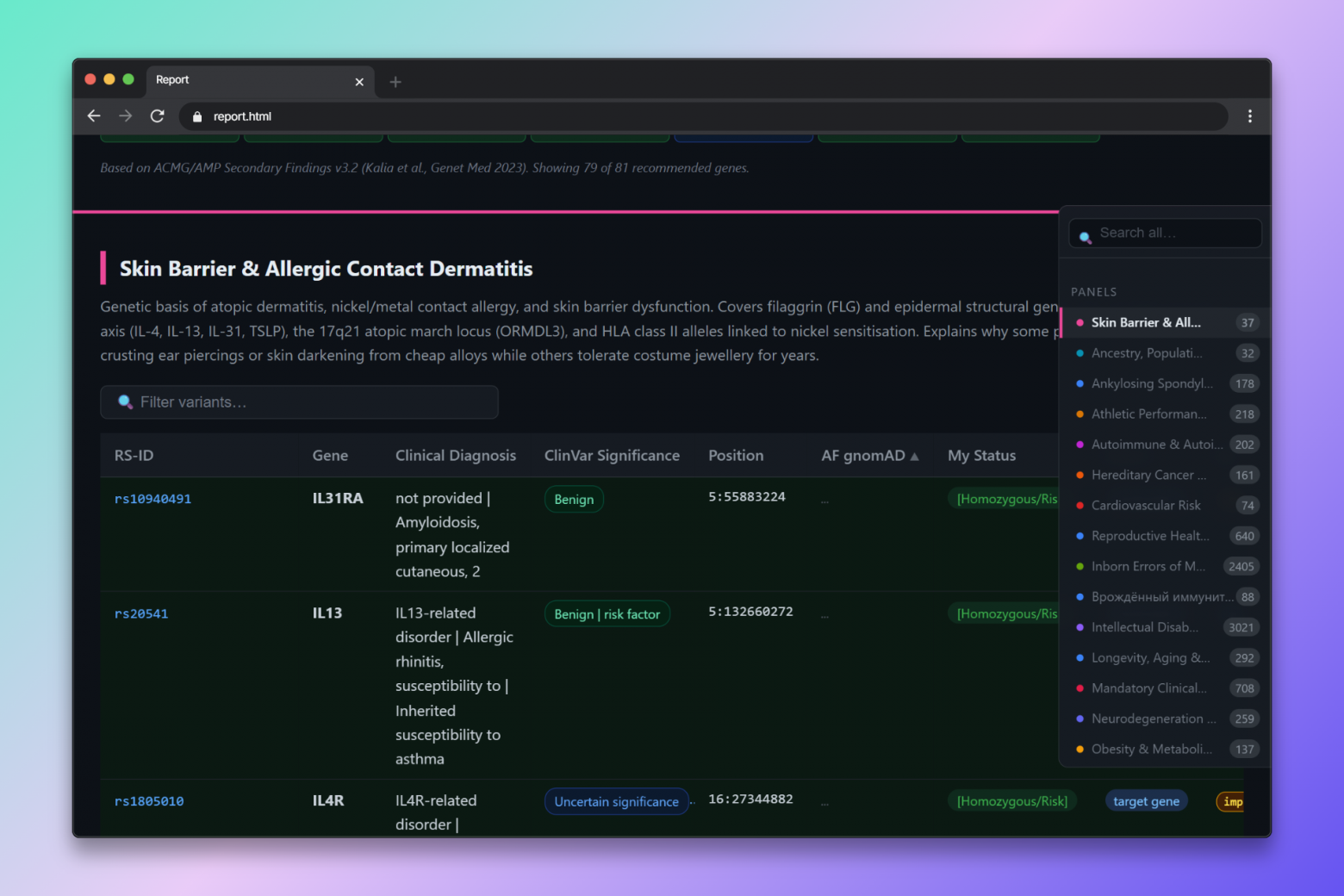Click the Benign badge for IL31RA
This screenshot has height=896, width=1344.
[x=574, y=500]
